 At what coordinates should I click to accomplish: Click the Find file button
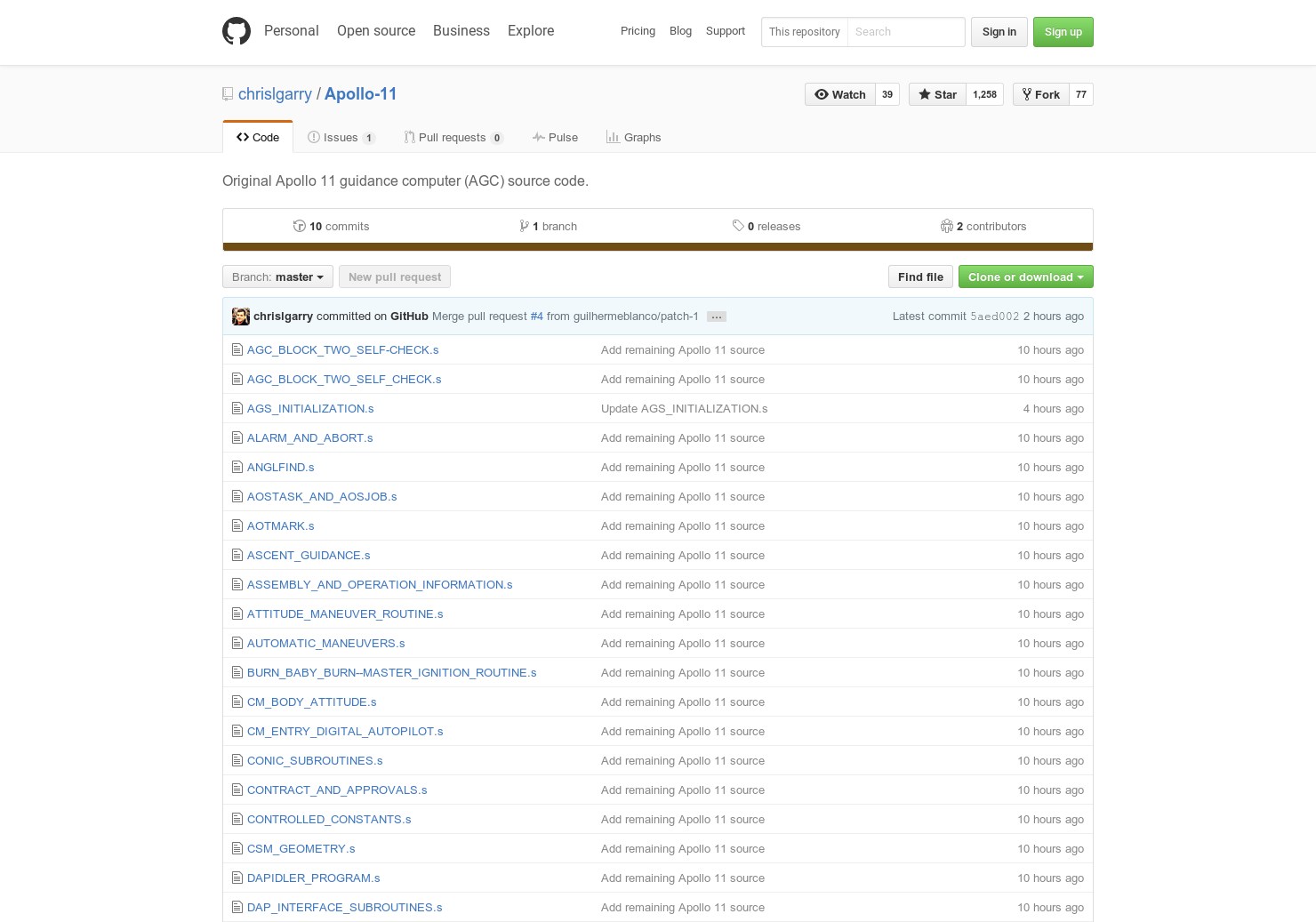coord(920,277)
